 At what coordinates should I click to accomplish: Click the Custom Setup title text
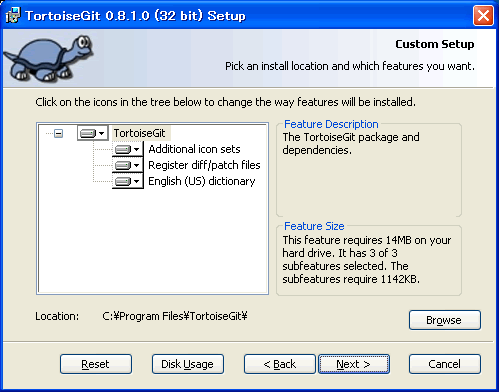[x=434, y=44]
